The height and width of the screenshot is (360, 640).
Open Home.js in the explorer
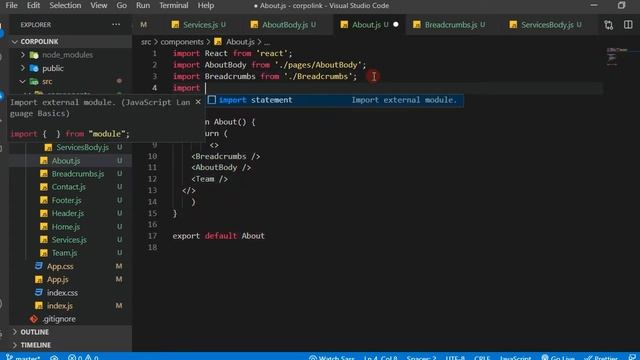click(x=65, y=227)
